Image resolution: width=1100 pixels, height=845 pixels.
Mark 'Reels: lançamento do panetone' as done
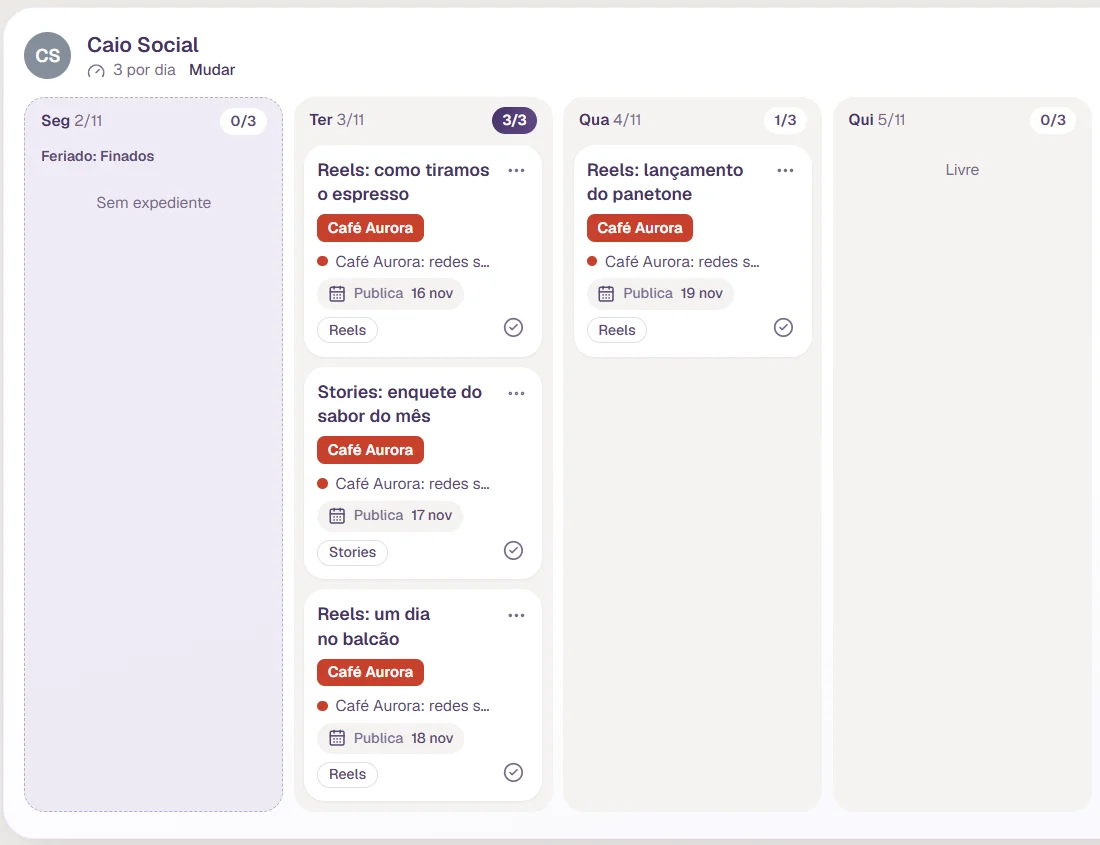[x=784, y=327]
